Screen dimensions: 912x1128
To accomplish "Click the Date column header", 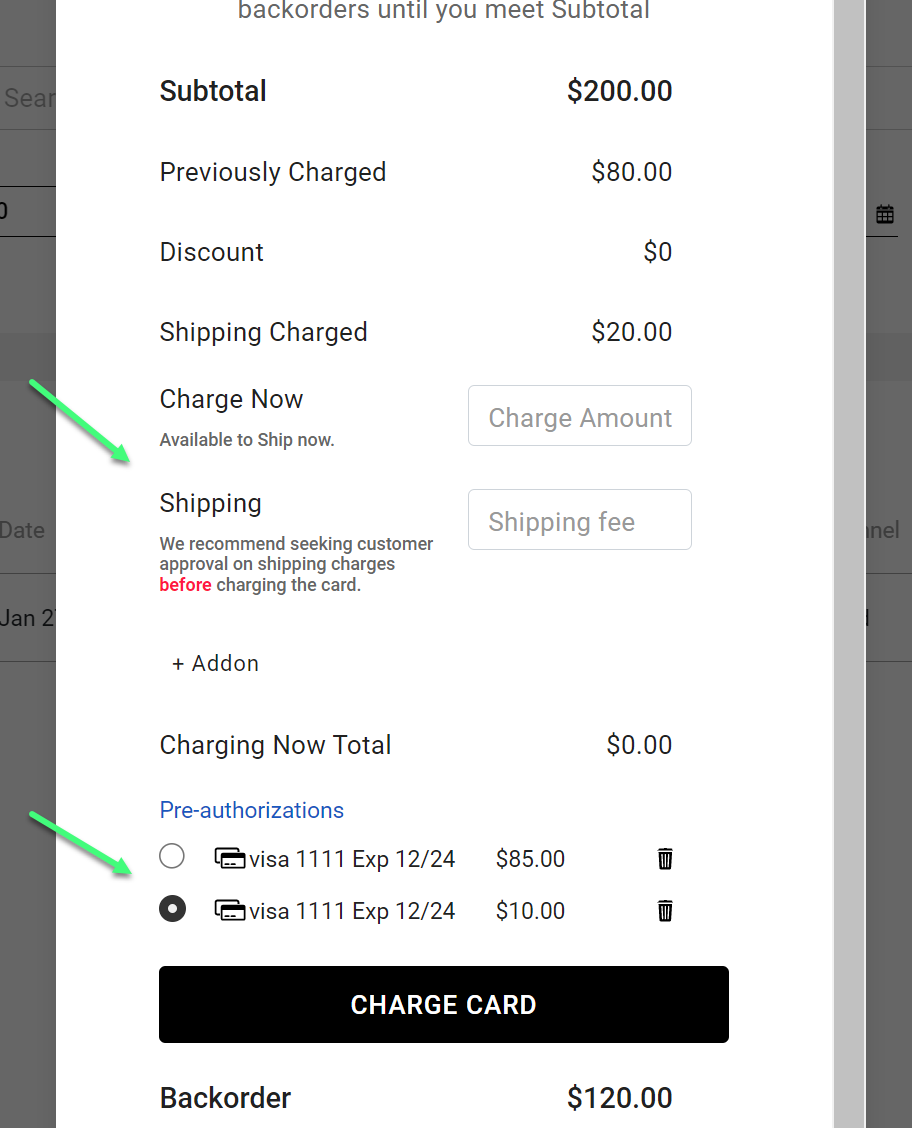I will tap(22, 530).
